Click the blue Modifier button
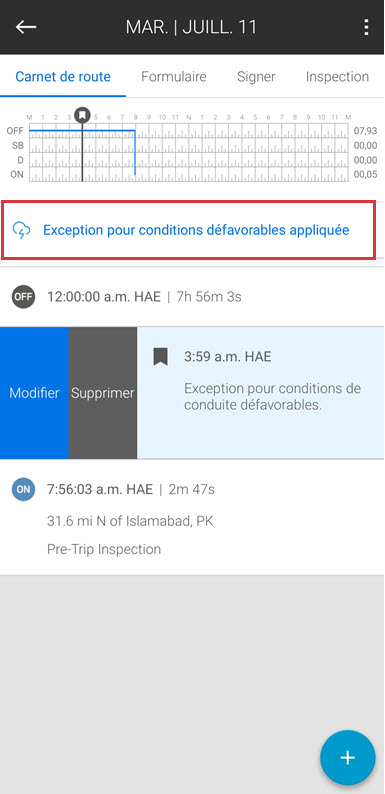The width and height of the screenshot is (385, 794). pos(34,393)
